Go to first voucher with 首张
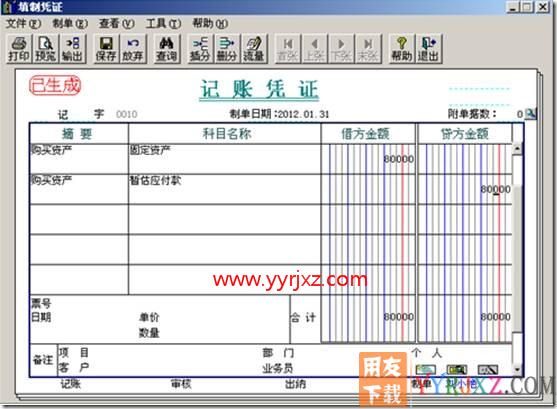Screen dimensions: 557x409 288,49
